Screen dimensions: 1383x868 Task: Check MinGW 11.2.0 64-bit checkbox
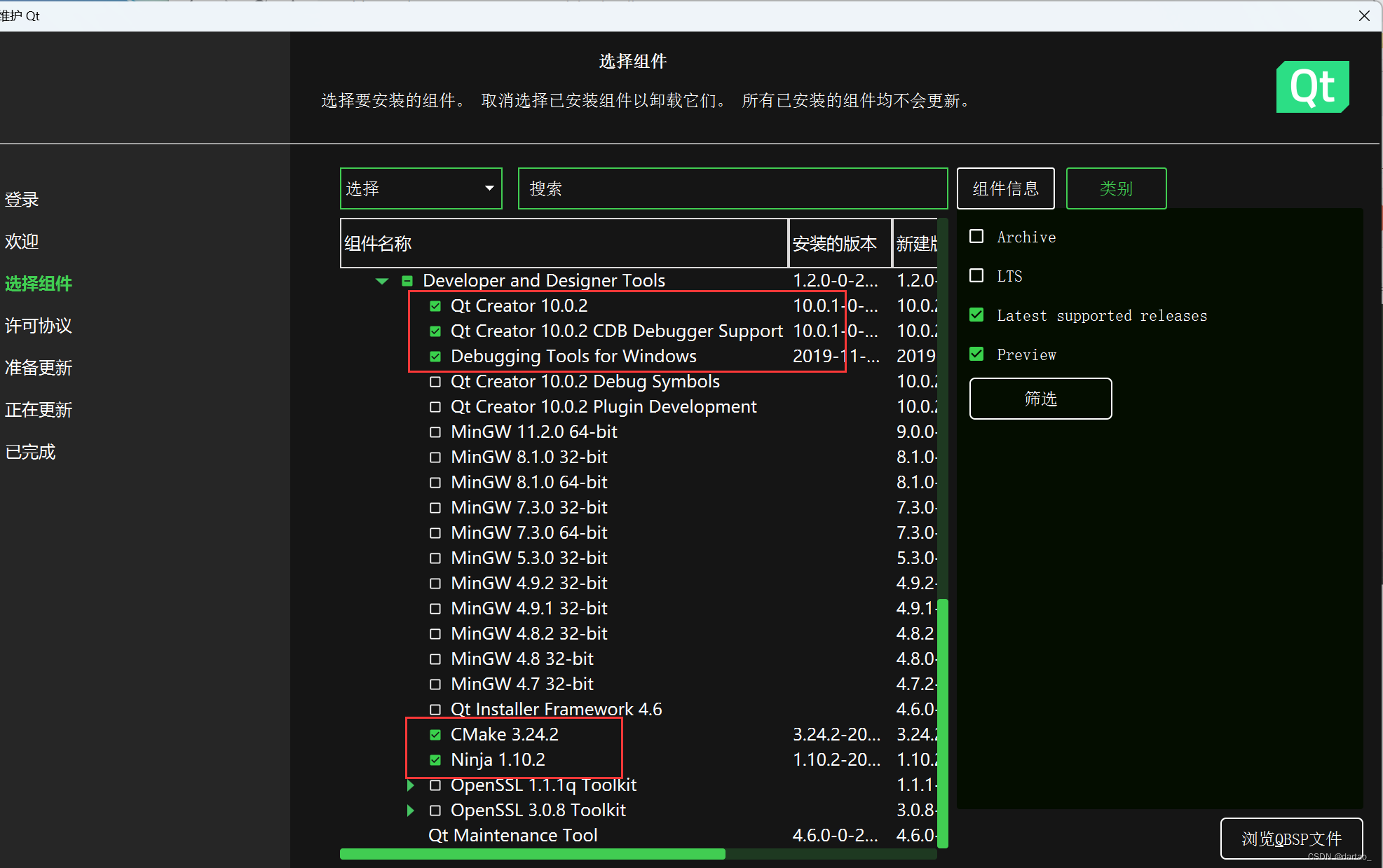[x=435, y=432]
